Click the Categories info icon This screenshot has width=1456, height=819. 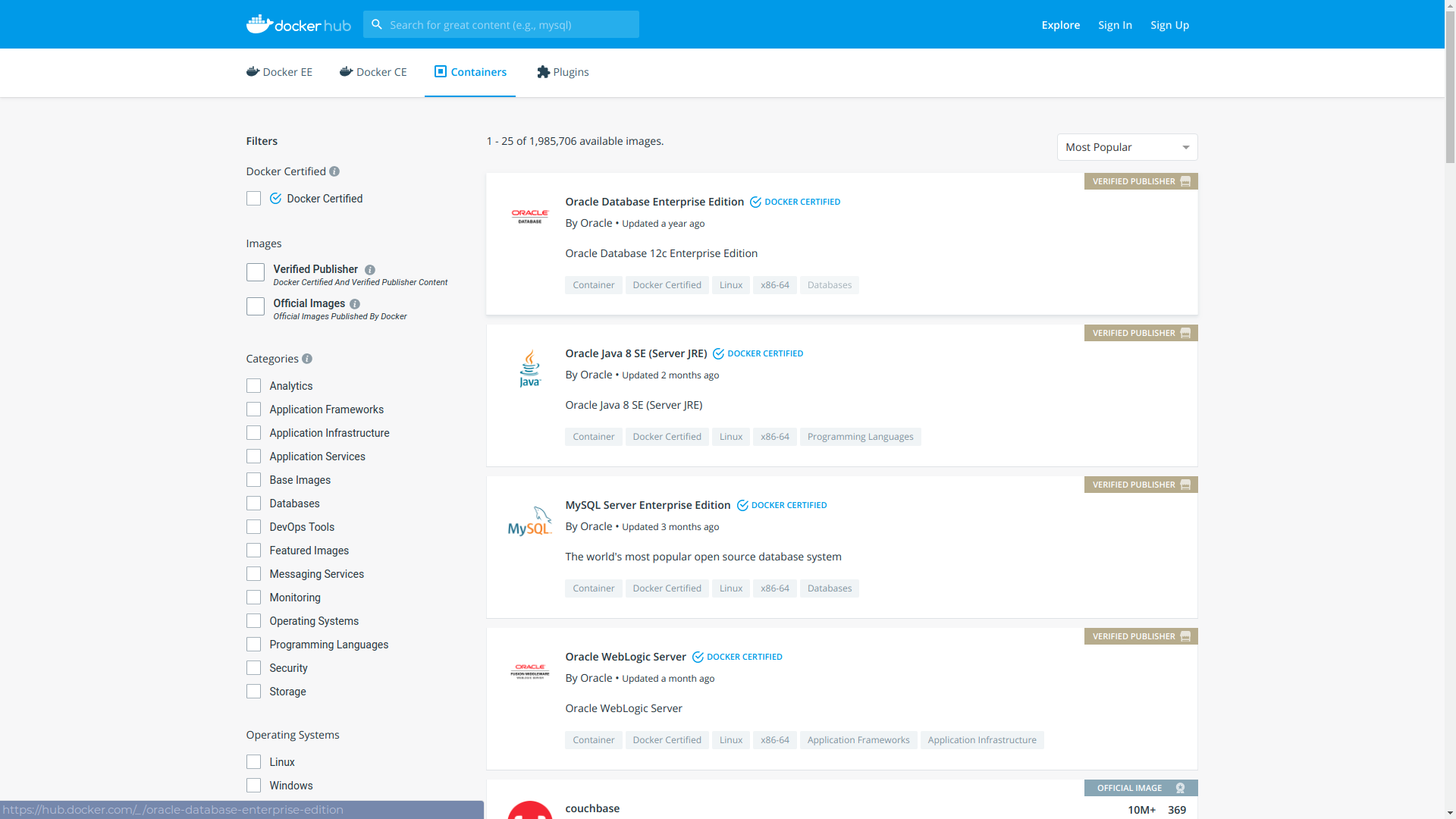pyautogui.click(x=307, y=359)
